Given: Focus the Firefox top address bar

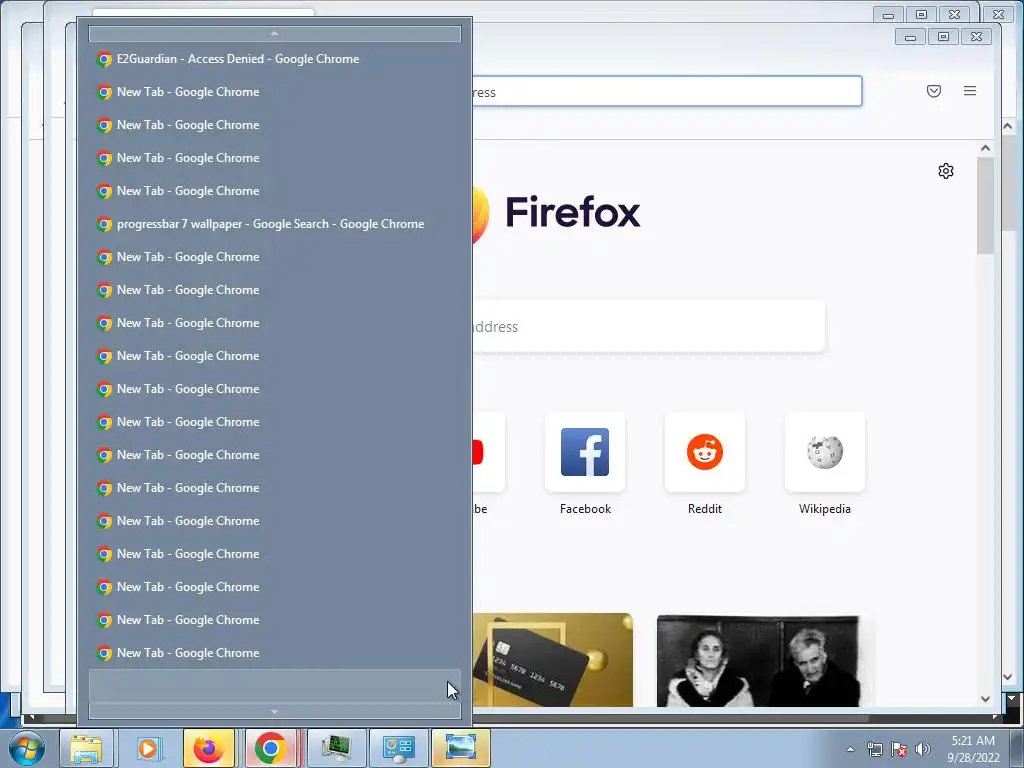Looking at the screenshot, I should pyautogui.click(x=666, y=91).
